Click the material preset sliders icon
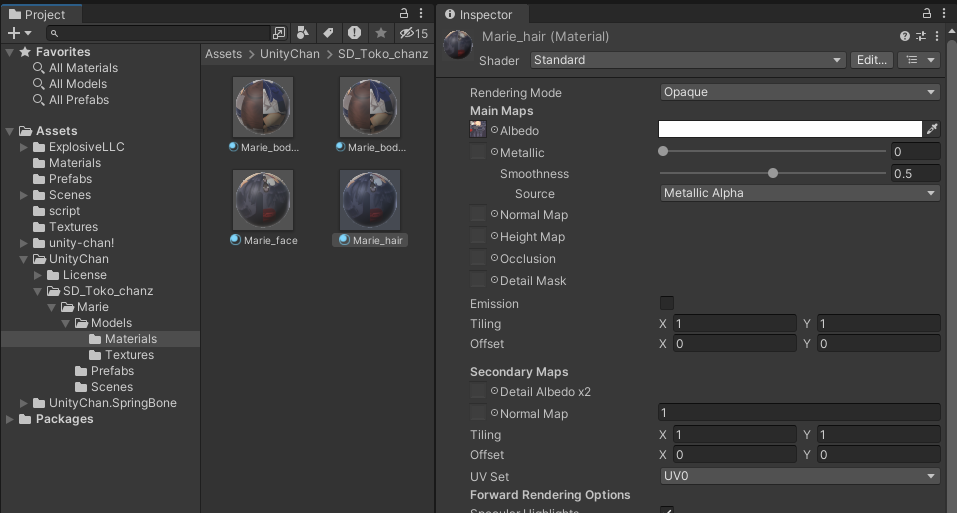The width and height of the screenshot is (957, 513). click(x=921, y=37)
